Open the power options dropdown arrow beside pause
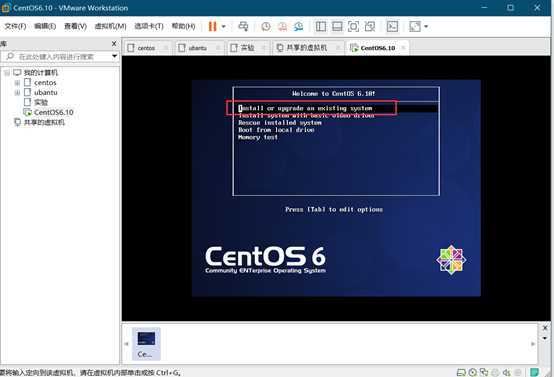Screen dimensions: 554x377 223,26
